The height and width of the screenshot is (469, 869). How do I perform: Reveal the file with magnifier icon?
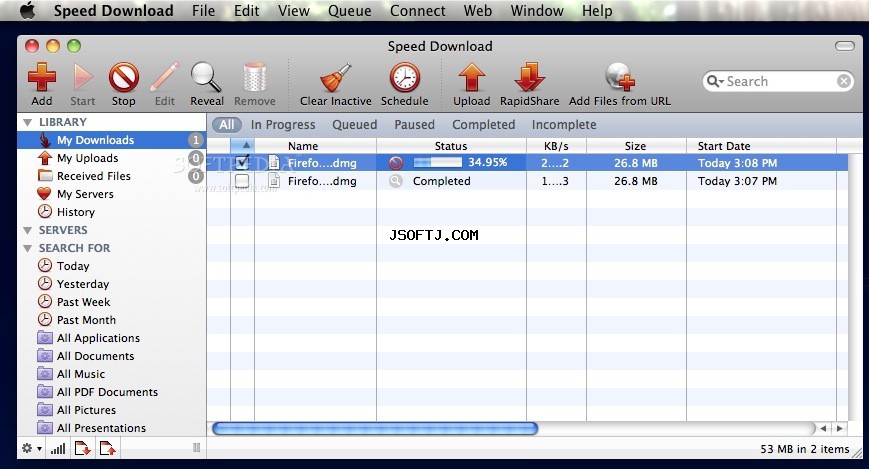tap(206, 78)
